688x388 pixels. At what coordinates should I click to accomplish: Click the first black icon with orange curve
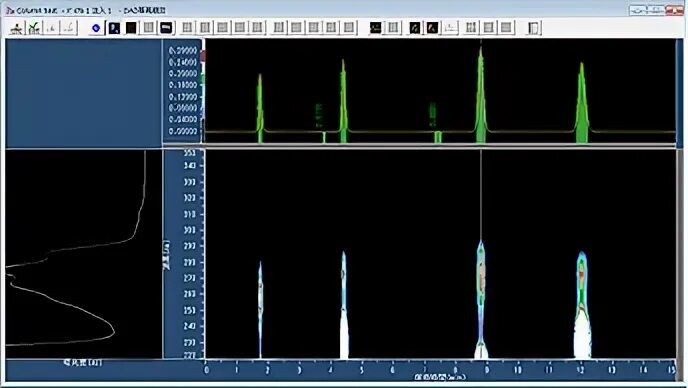pos(415,28)
